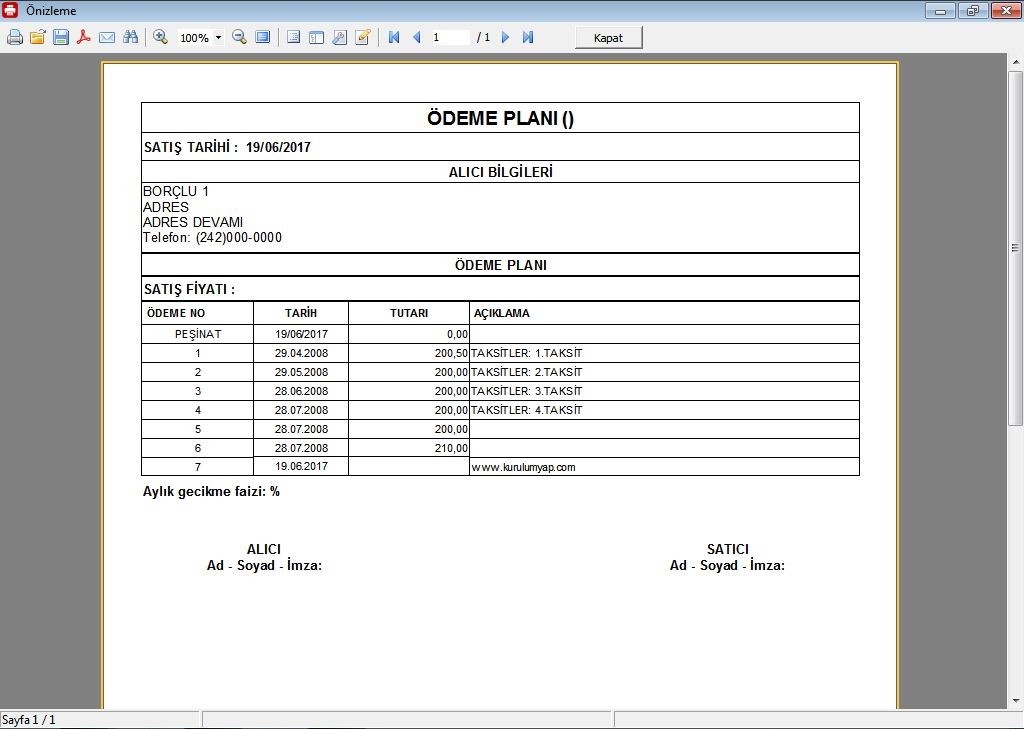Export to PDF using Acrobat icon
This screenshot has width=1024, height=729.
tap(84, 37)
